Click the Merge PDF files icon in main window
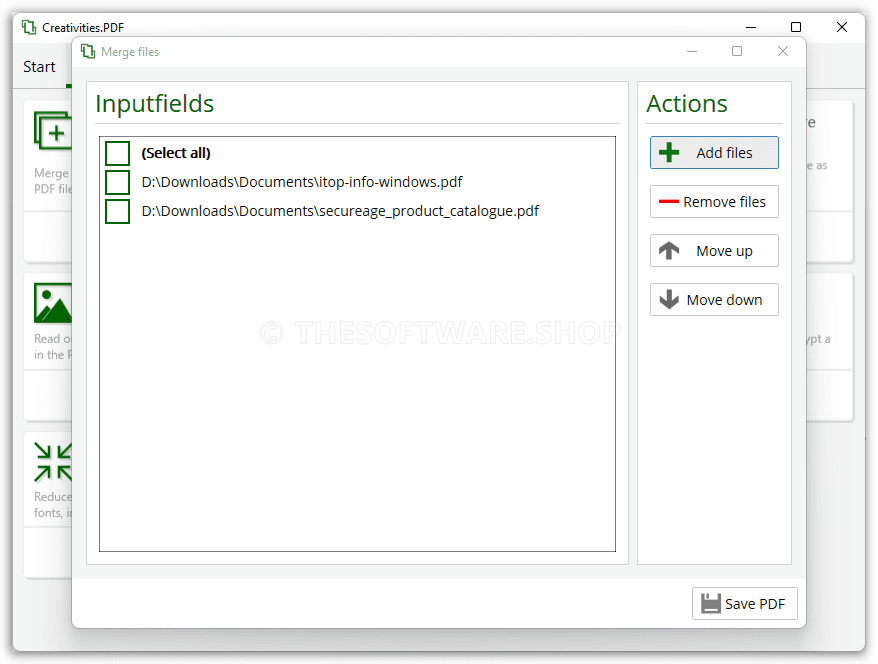The image size is (878, 664). coord(53,130)
